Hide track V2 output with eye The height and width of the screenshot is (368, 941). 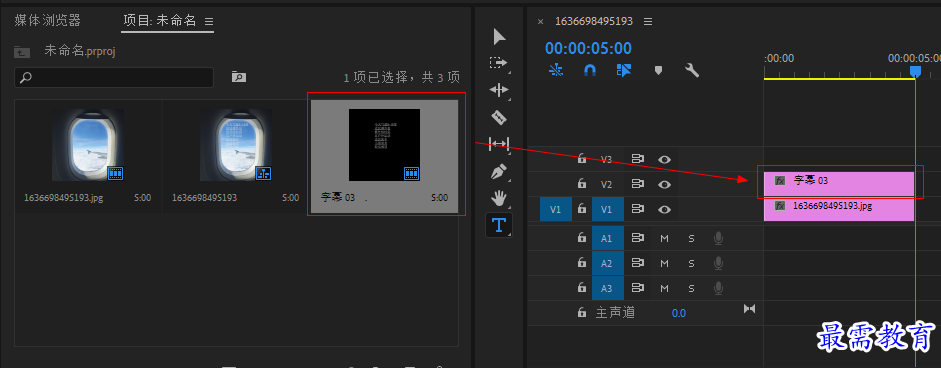click(x=664, y=184)
